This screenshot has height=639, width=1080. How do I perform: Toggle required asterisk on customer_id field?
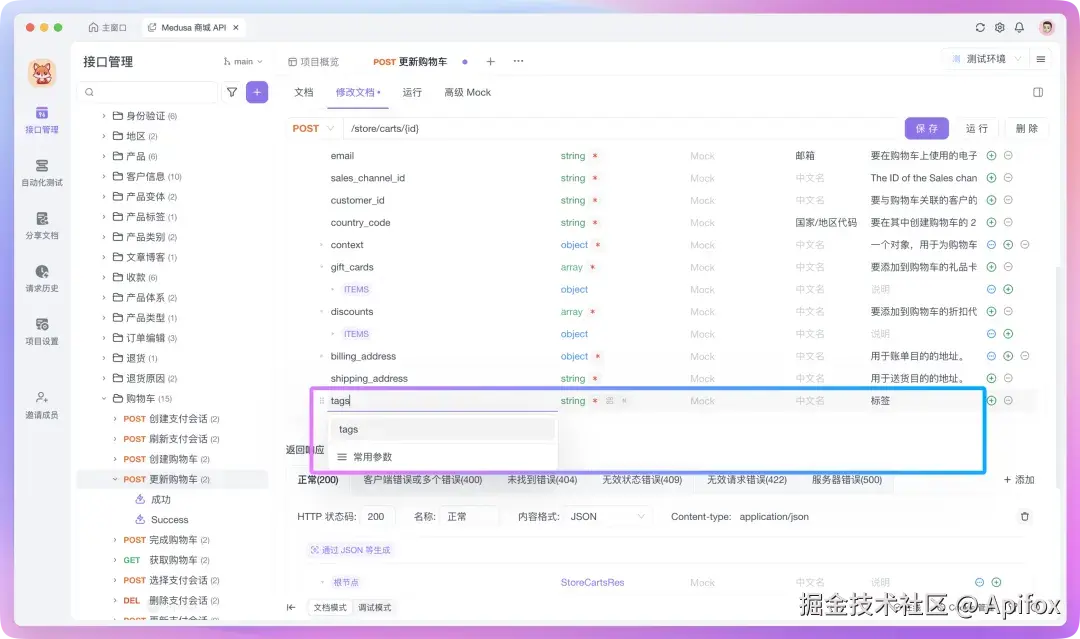coord(593,200)
